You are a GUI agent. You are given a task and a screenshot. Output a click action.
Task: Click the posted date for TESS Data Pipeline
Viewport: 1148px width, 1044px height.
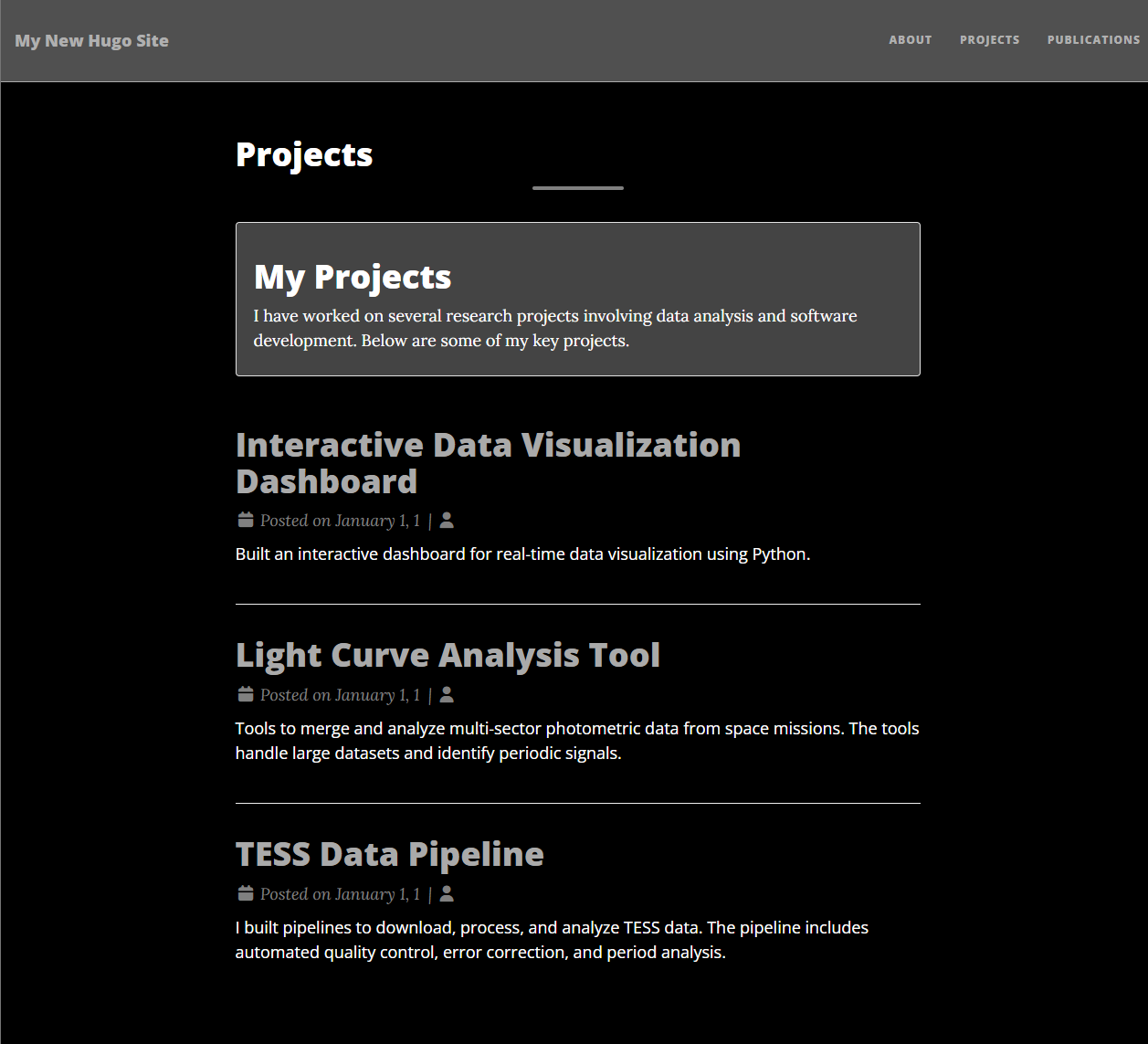[x=340, y=894]
